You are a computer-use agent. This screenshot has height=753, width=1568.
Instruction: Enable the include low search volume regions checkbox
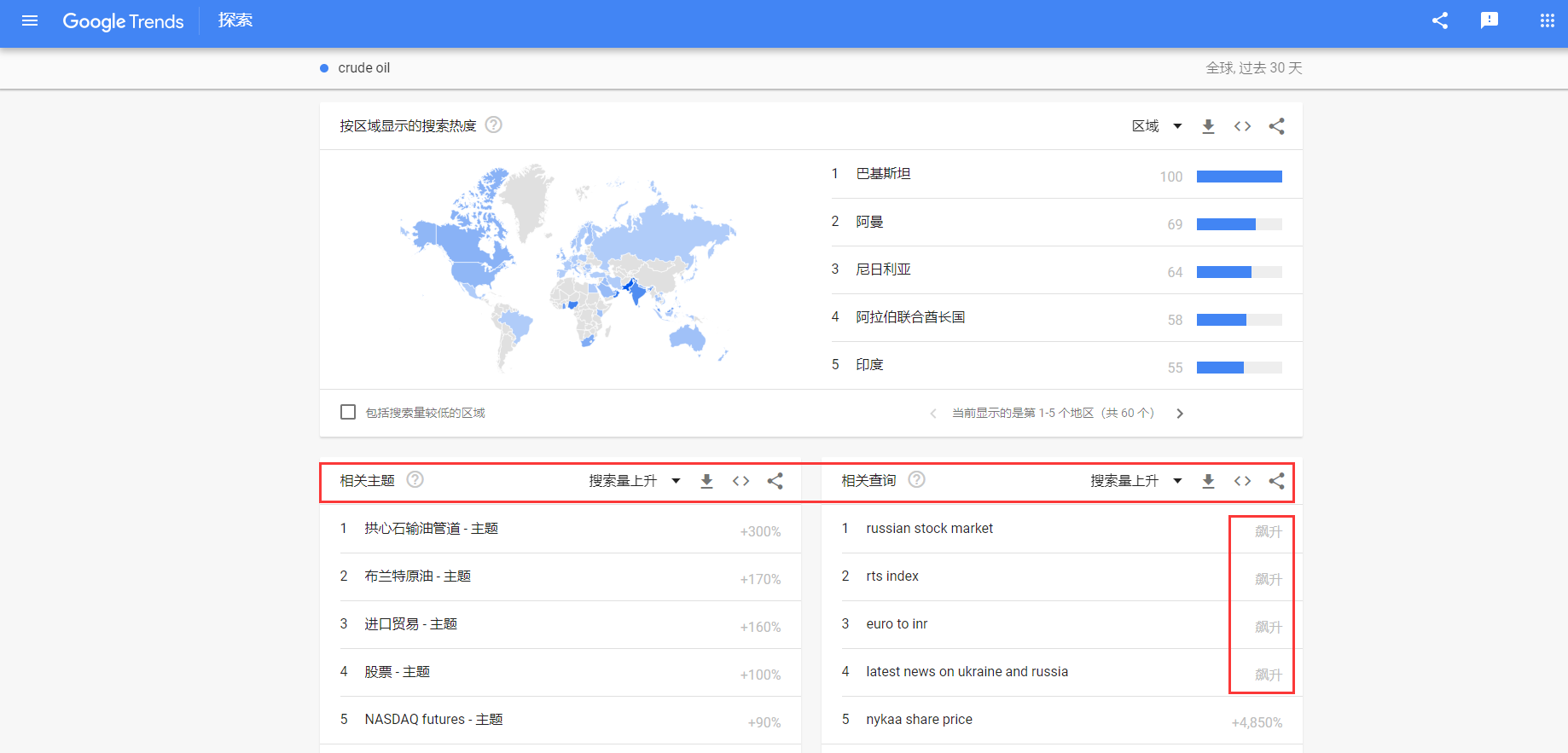click(x=348, y=412)
